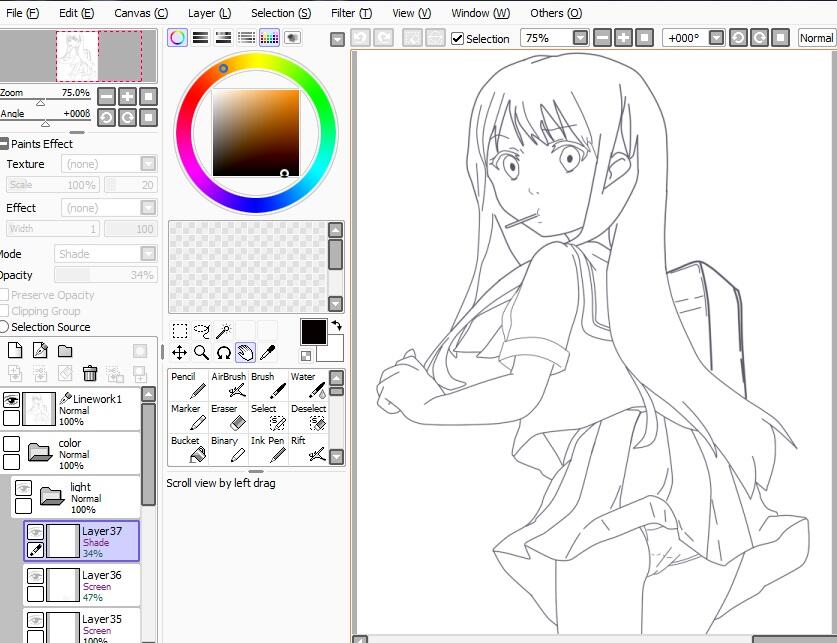Viewport: 837px width, 643px height.
Task: Open the Effect dropdown
Action: tap(148, 207)
